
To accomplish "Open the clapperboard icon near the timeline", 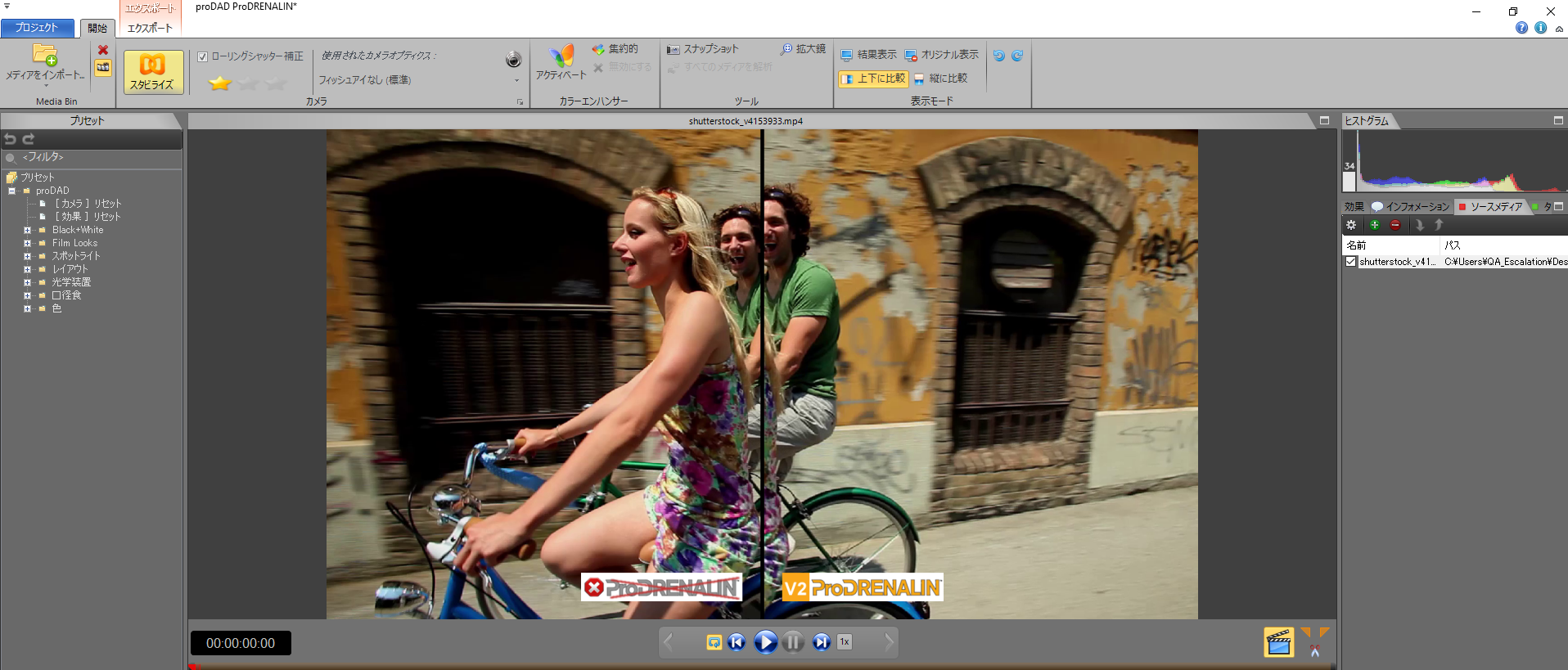I will (x=1278, y=642).
